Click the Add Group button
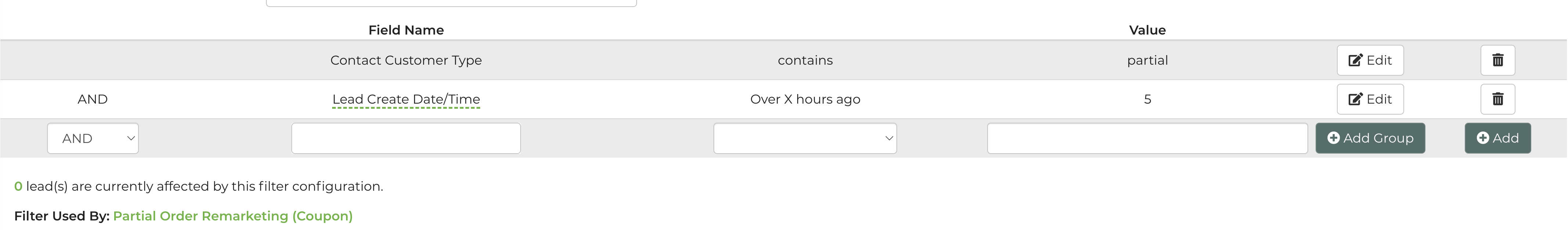 pos(1370,138)
